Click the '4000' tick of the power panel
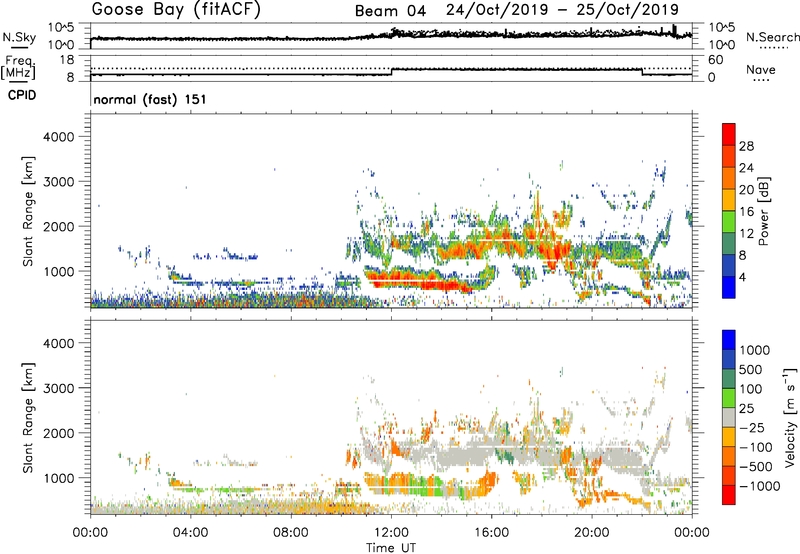This screenshot has width=800, height=554. tap(58, 137)
